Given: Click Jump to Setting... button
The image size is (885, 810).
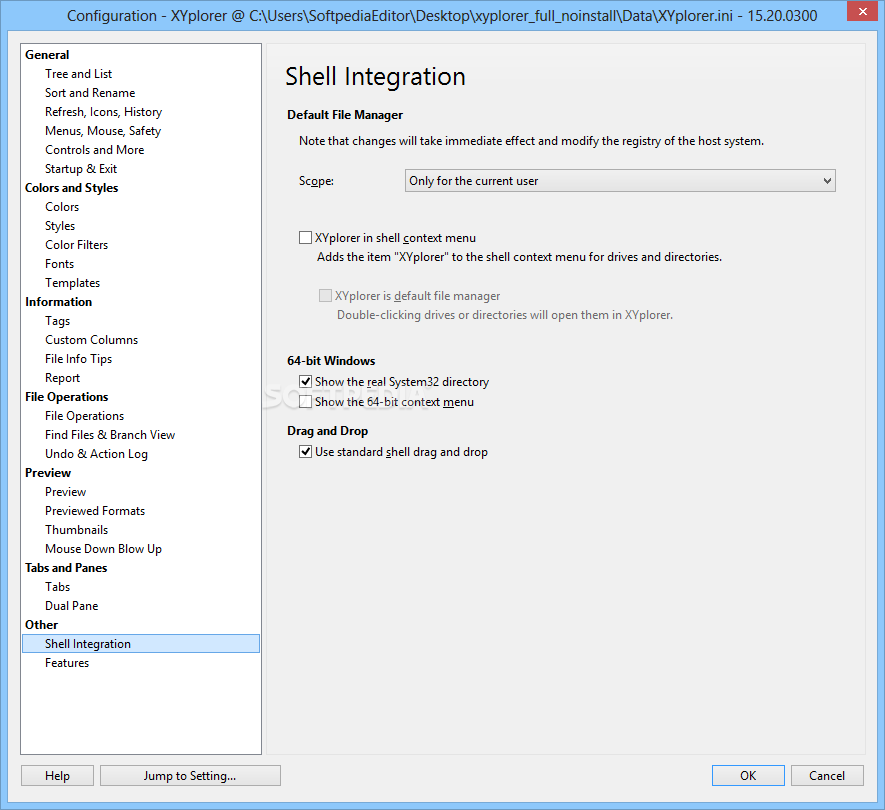Looking at the screenshot, I should (190, 776).
